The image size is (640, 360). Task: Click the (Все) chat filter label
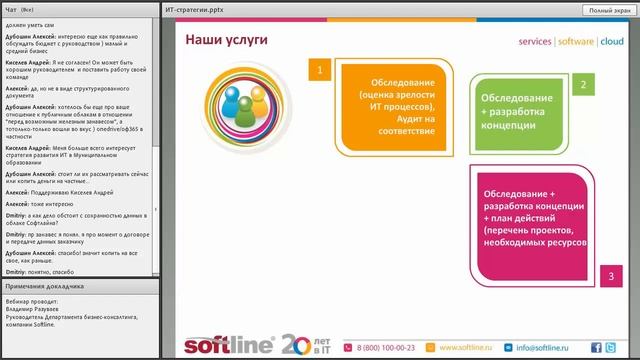tap(27, 10)
